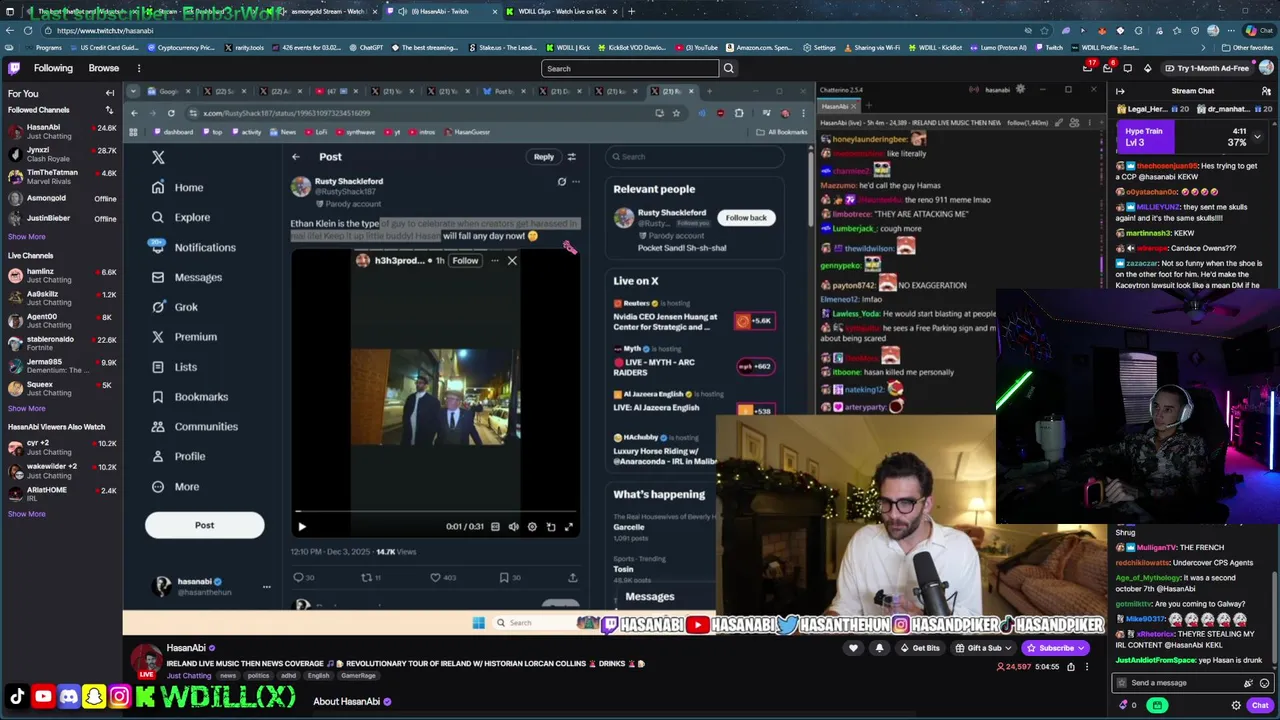
Task: Open emote picker in chat input
Action: point(1264,683)
